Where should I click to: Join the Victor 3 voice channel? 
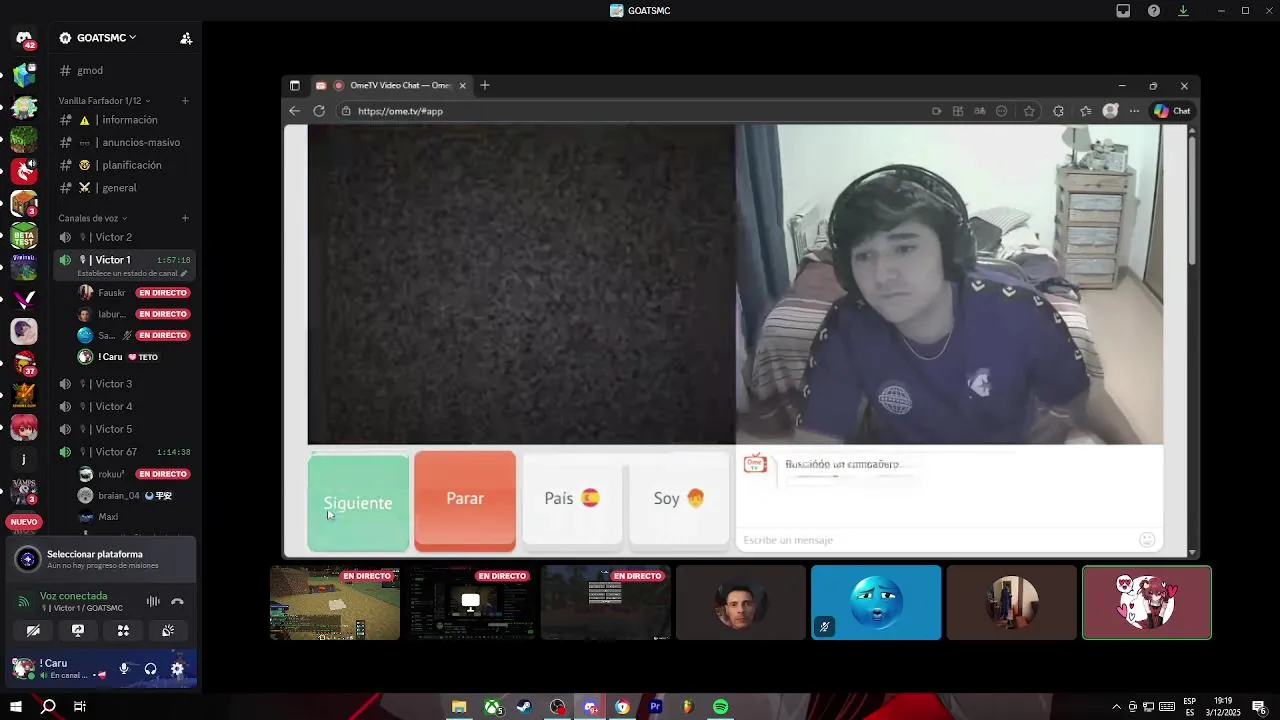[x=124, y=384]
